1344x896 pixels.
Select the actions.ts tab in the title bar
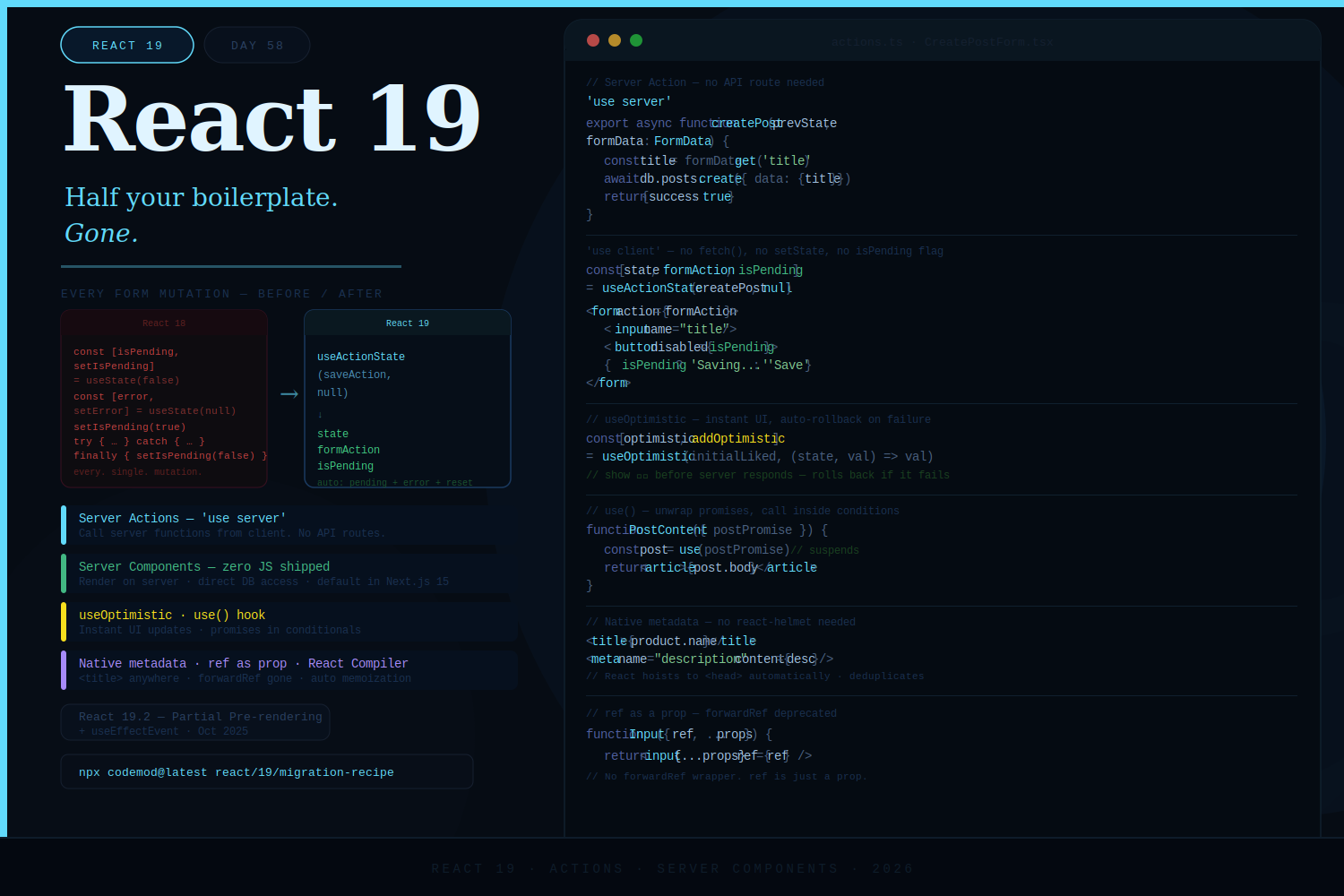866,41
